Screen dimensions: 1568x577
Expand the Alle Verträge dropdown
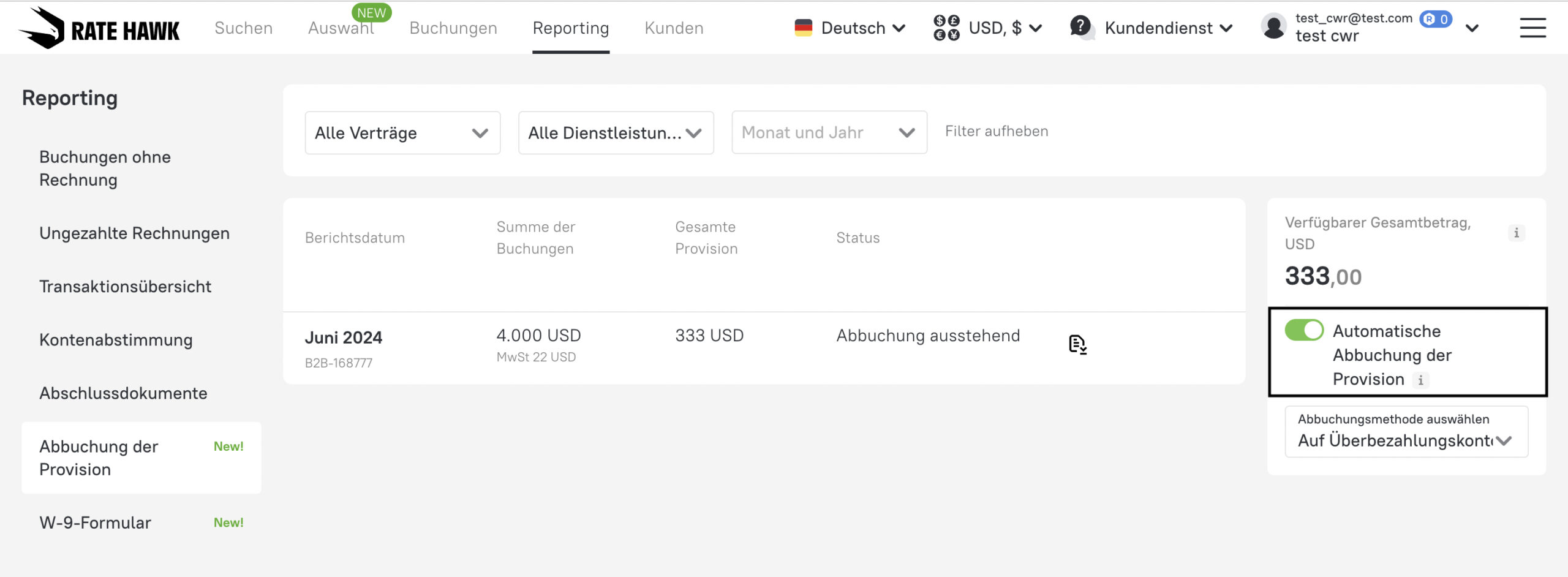(x=402, y=133)
